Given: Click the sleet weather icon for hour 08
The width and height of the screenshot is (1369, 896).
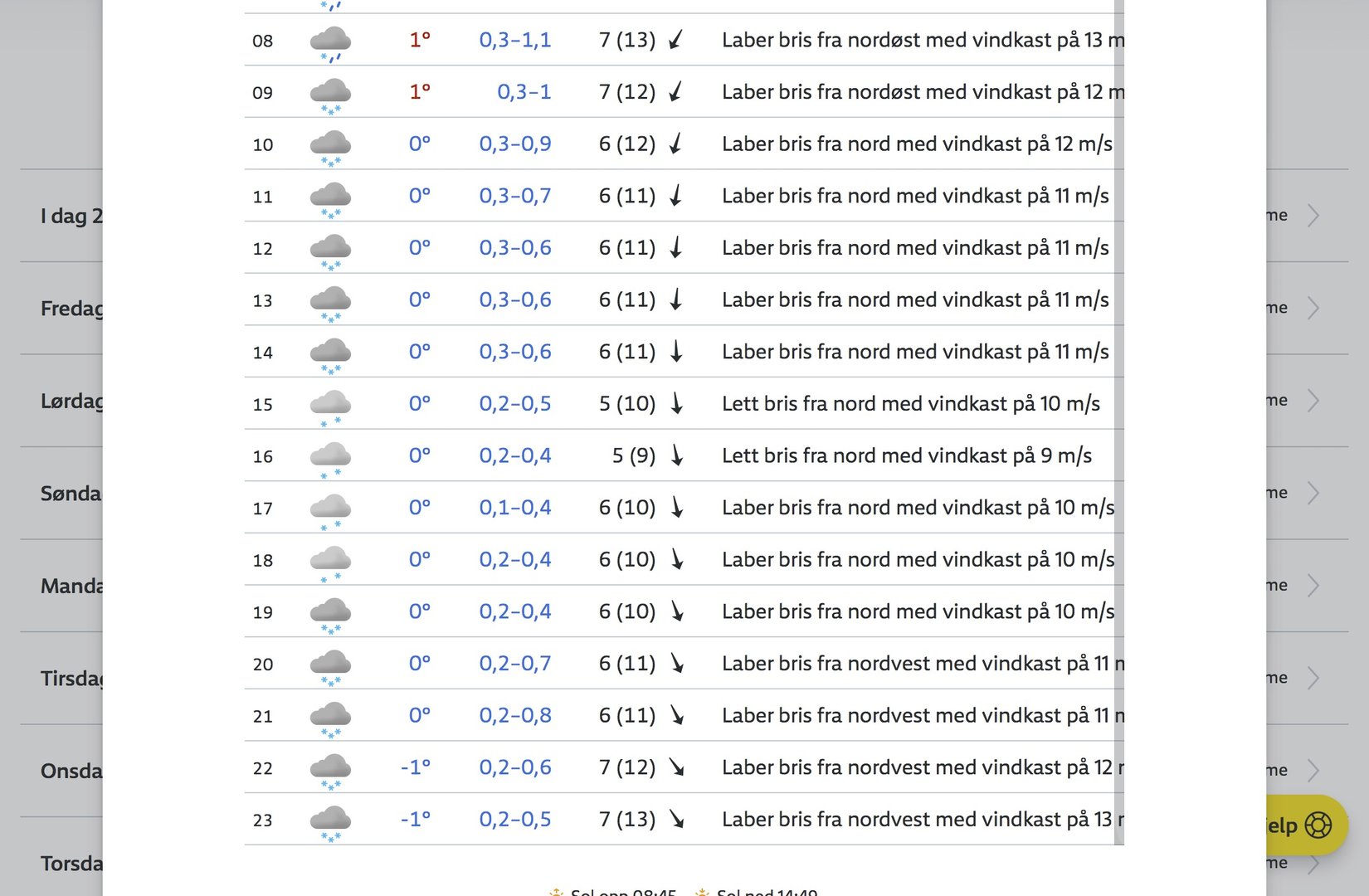Looking at the screenshot, I should click(x=330, y=43).
